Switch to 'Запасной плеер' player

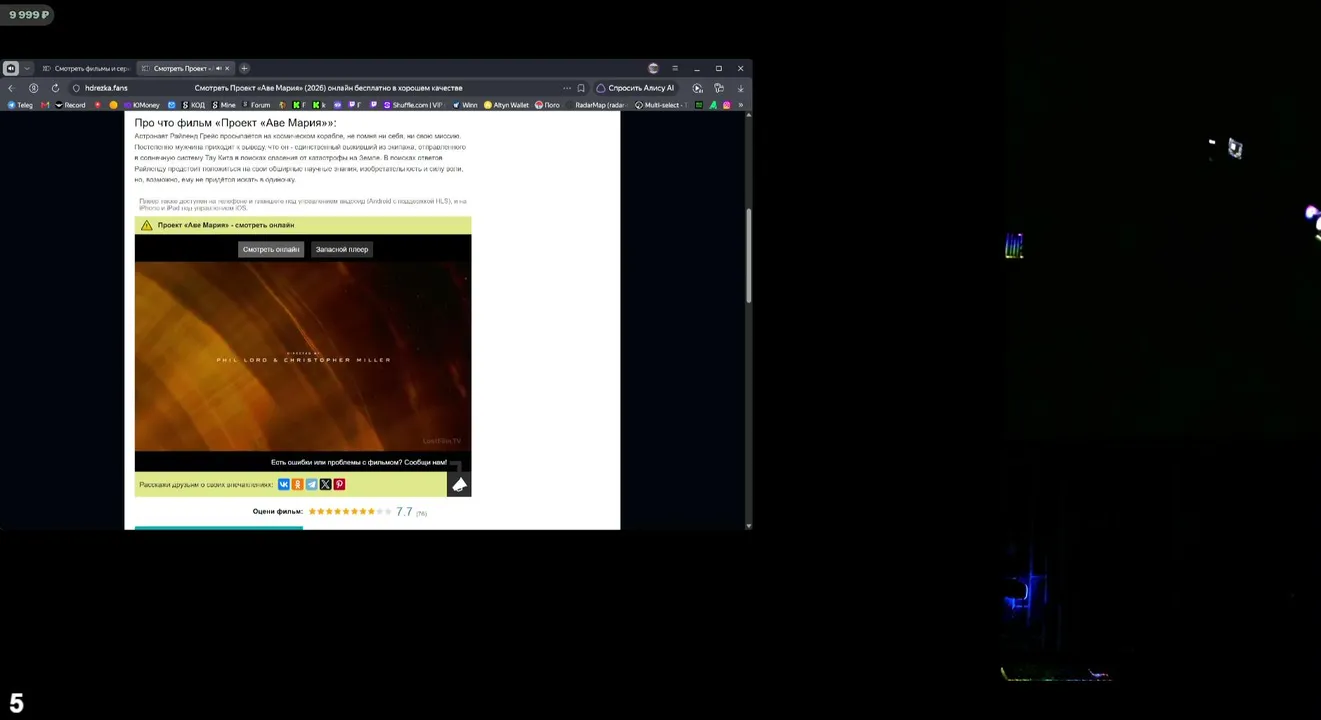[x=342, y=249]
